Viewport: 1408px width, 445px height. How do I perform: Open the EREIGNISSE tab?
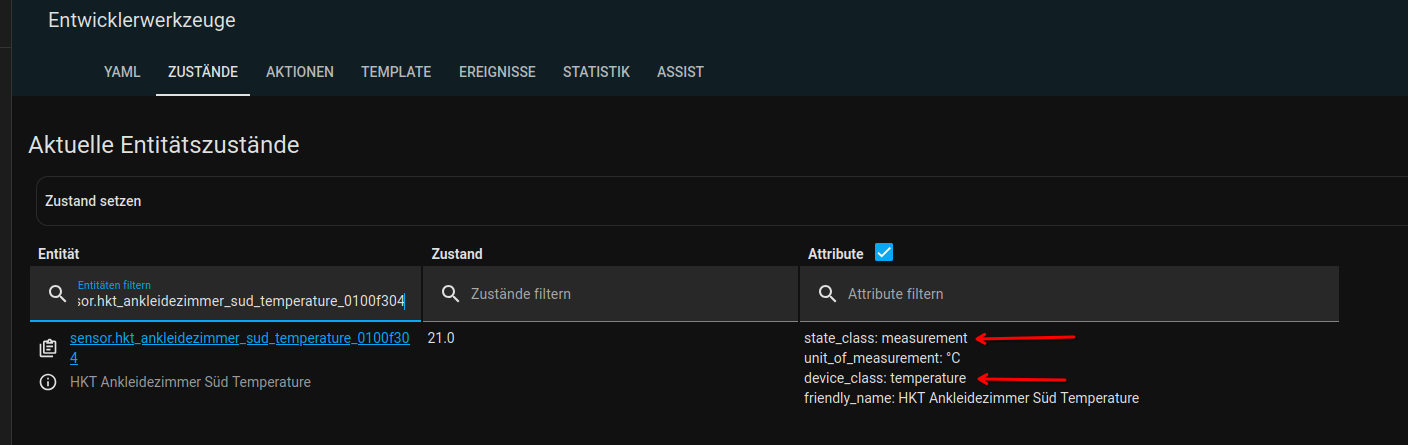click(497, 72)
